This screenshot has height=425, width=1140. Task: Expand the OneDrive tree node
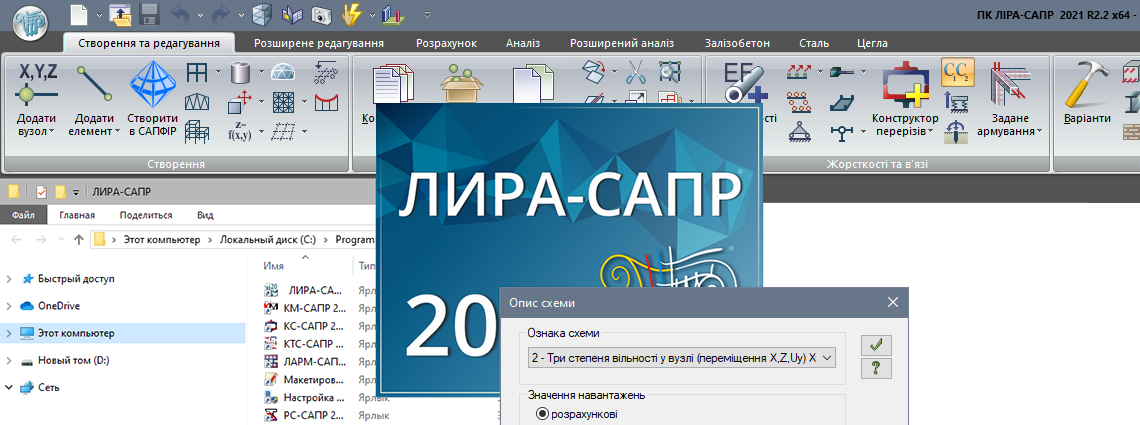tap(9, 306)
